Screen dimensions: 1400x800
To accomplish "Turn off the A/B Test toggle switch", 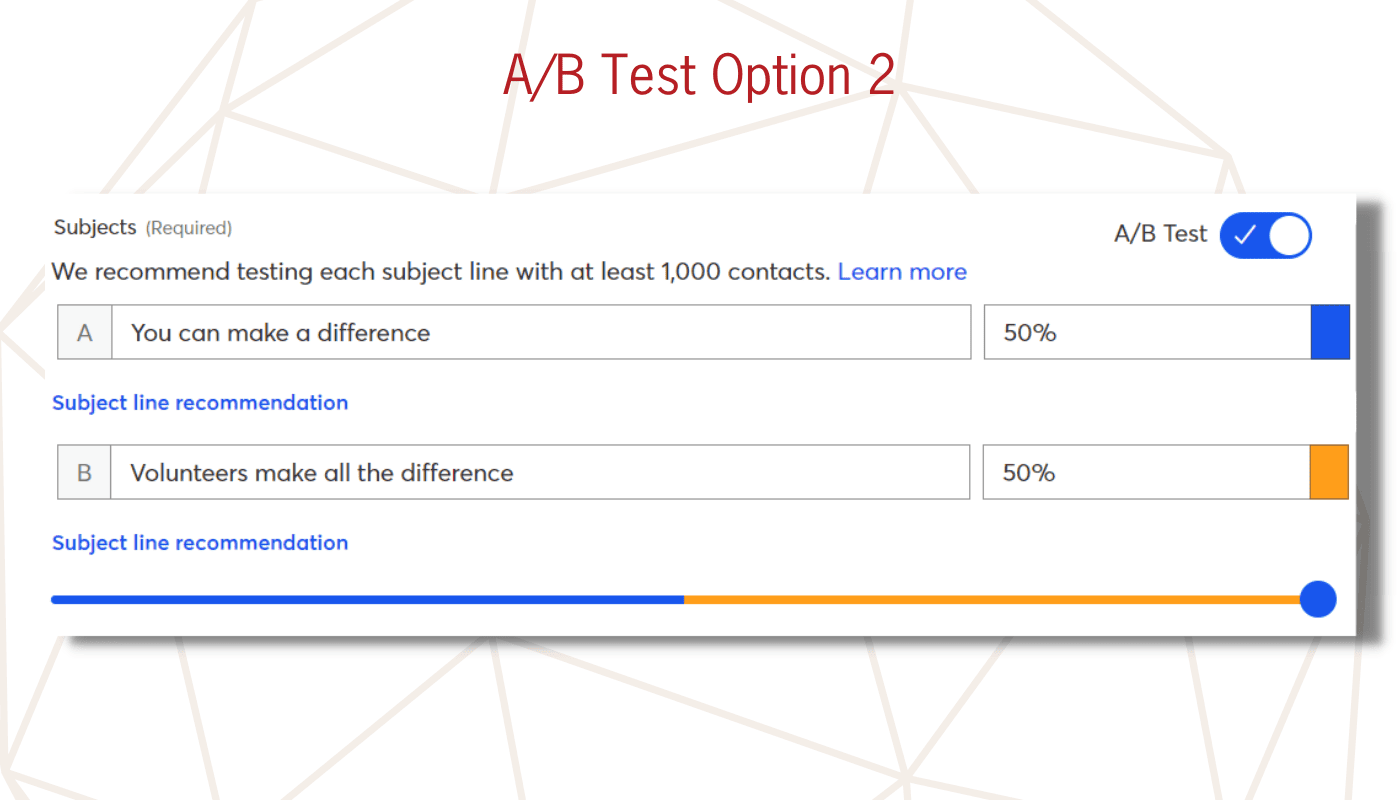I will (1265, 235).
